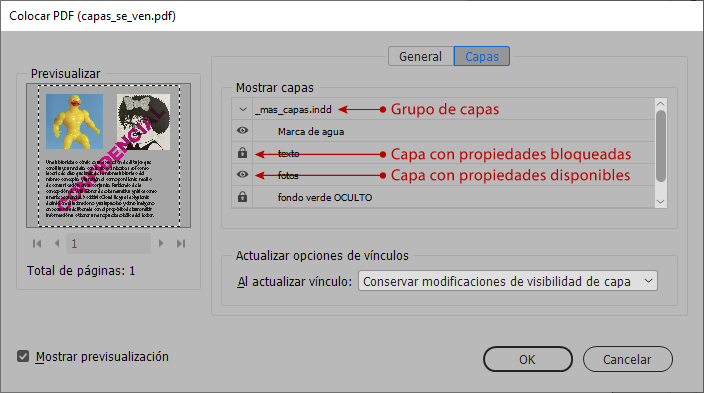The height and width of the screenshot is (393, 704).
Task: Uncheck Mostrar previsualización checkbox
Action: [23, 356]
